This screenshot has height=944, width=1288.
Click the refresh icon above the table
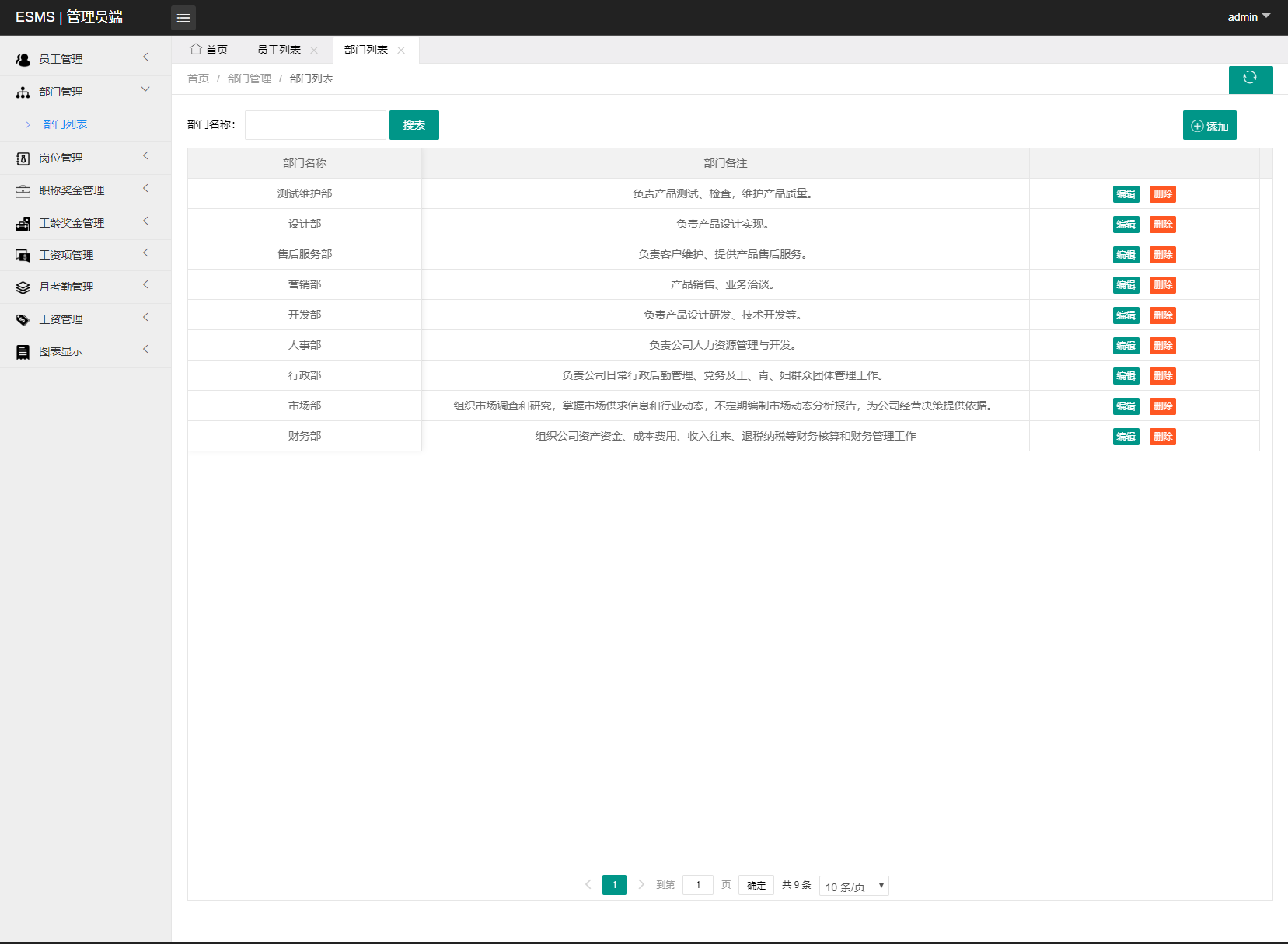1251,79
